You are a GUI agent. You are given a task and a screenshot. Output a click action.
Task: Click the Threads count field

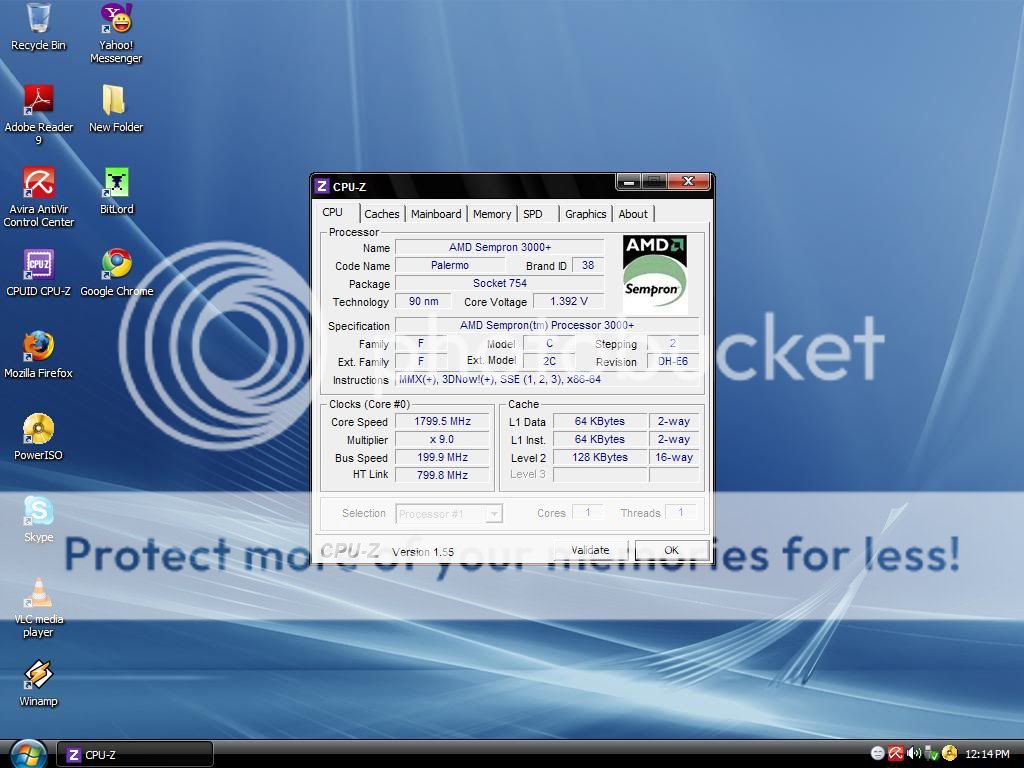pyautogui.click(x=680, y=513)
